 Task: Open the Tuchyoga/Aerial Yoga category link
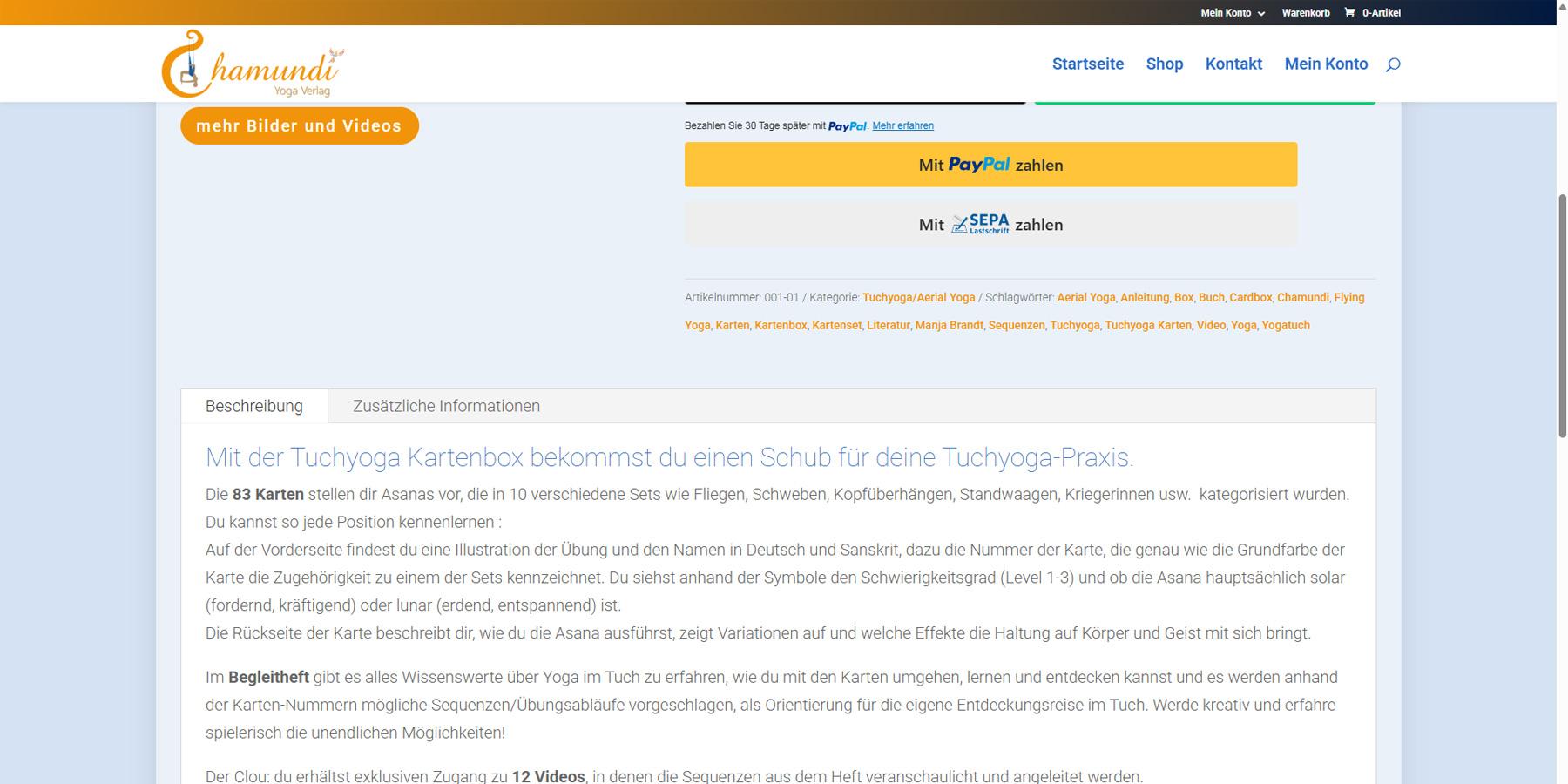(918, 297)
